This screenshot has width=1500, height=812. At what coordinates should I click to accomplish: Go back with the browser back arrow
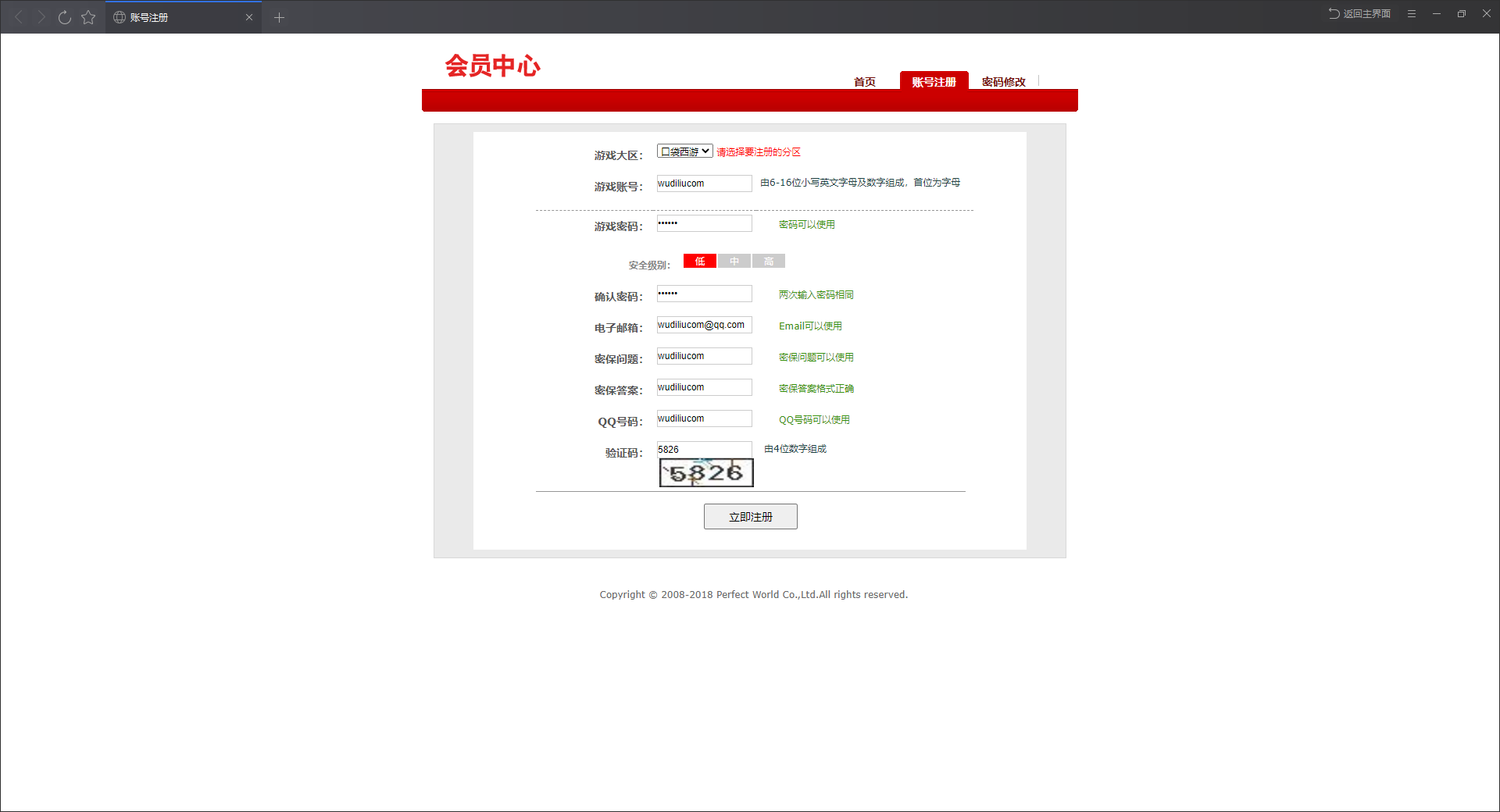19,17
